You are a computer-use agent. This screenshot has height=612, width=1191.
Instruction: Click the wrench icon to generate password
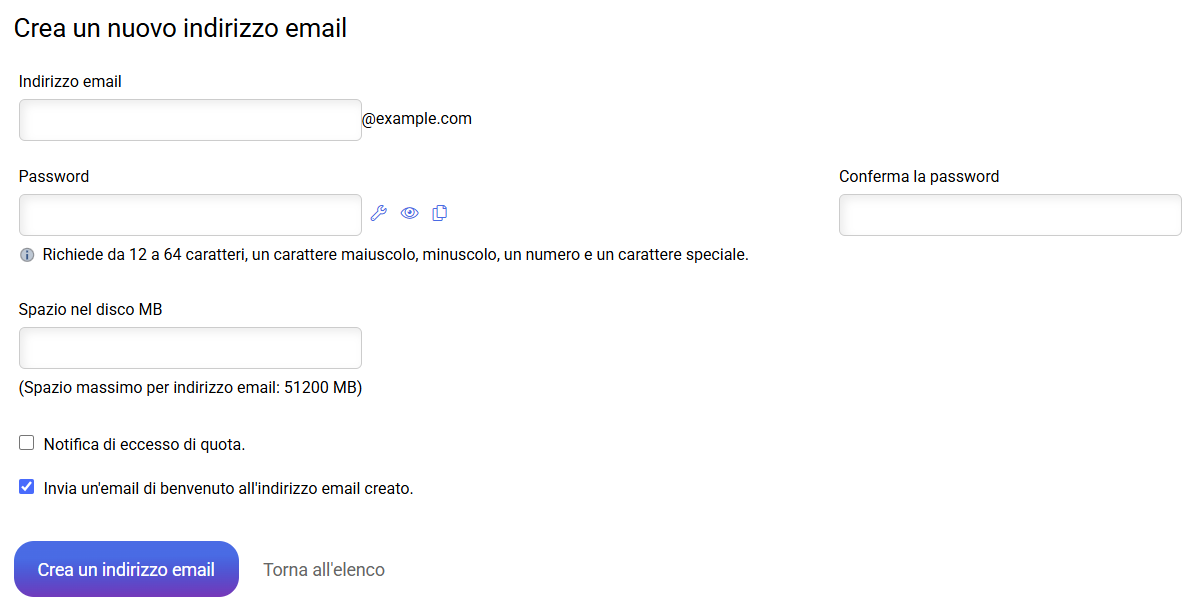coord(378,213)
